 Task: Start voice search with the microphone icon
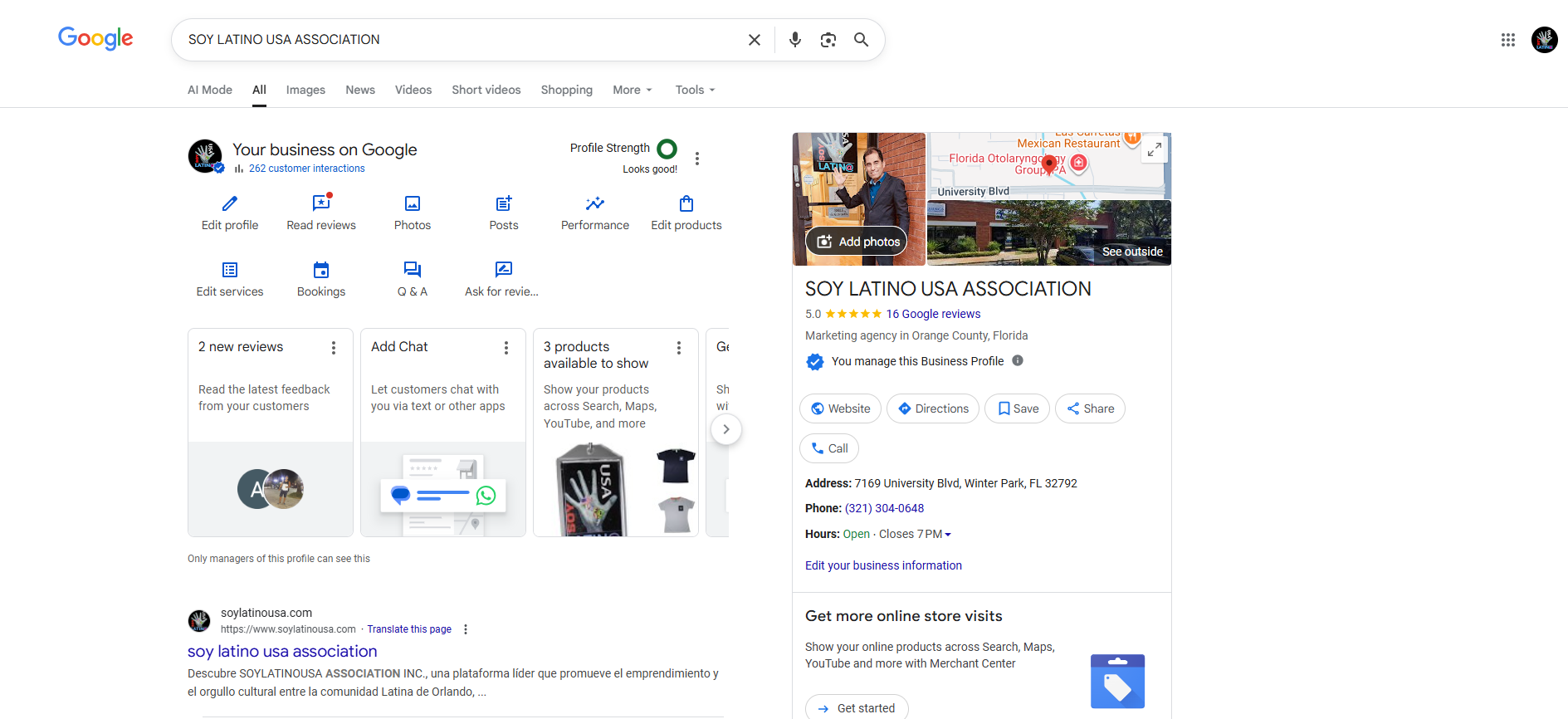795,40
